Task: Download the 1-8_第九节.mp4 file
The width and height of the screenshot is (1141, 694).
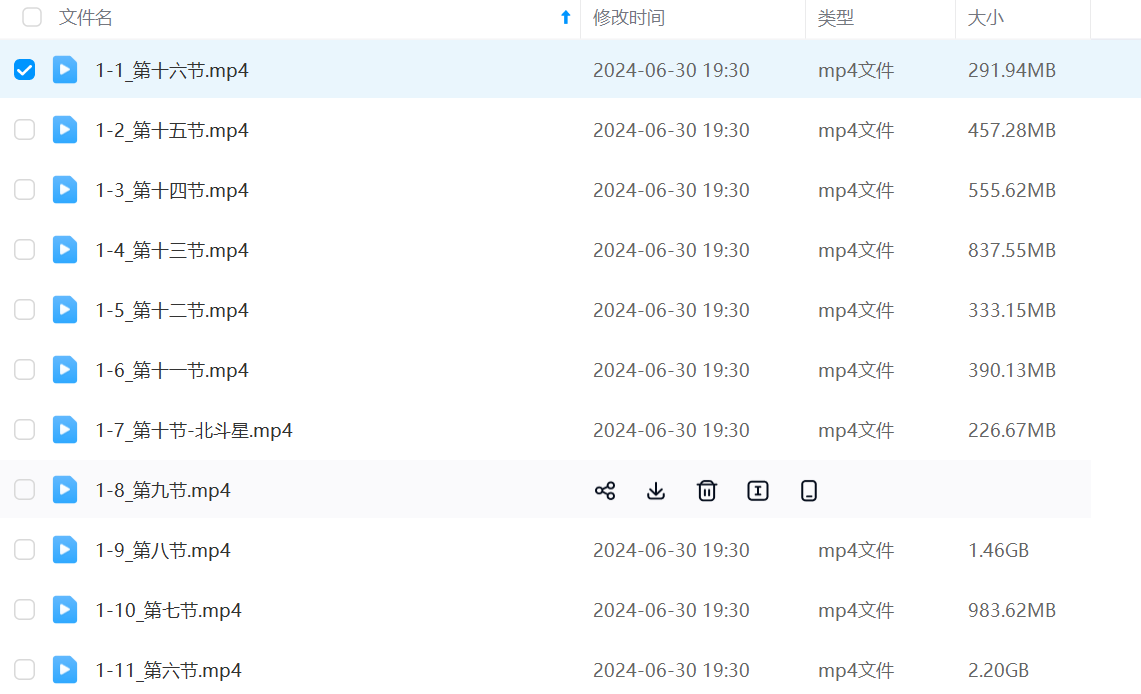Action: click(x=656, y=490)
